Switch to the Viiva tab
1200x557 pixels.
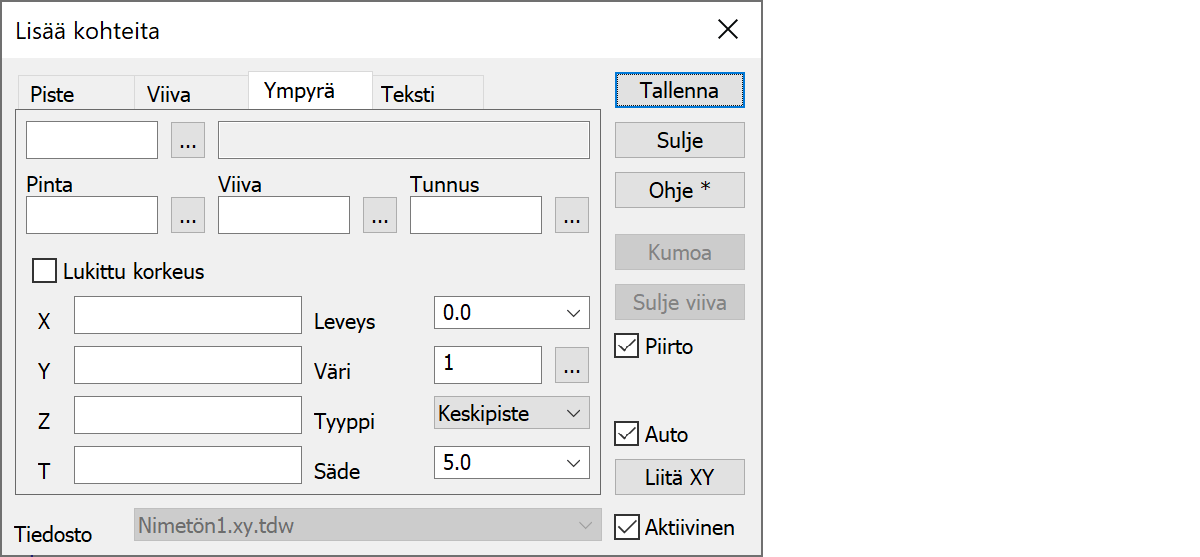(x=169, y=95)
